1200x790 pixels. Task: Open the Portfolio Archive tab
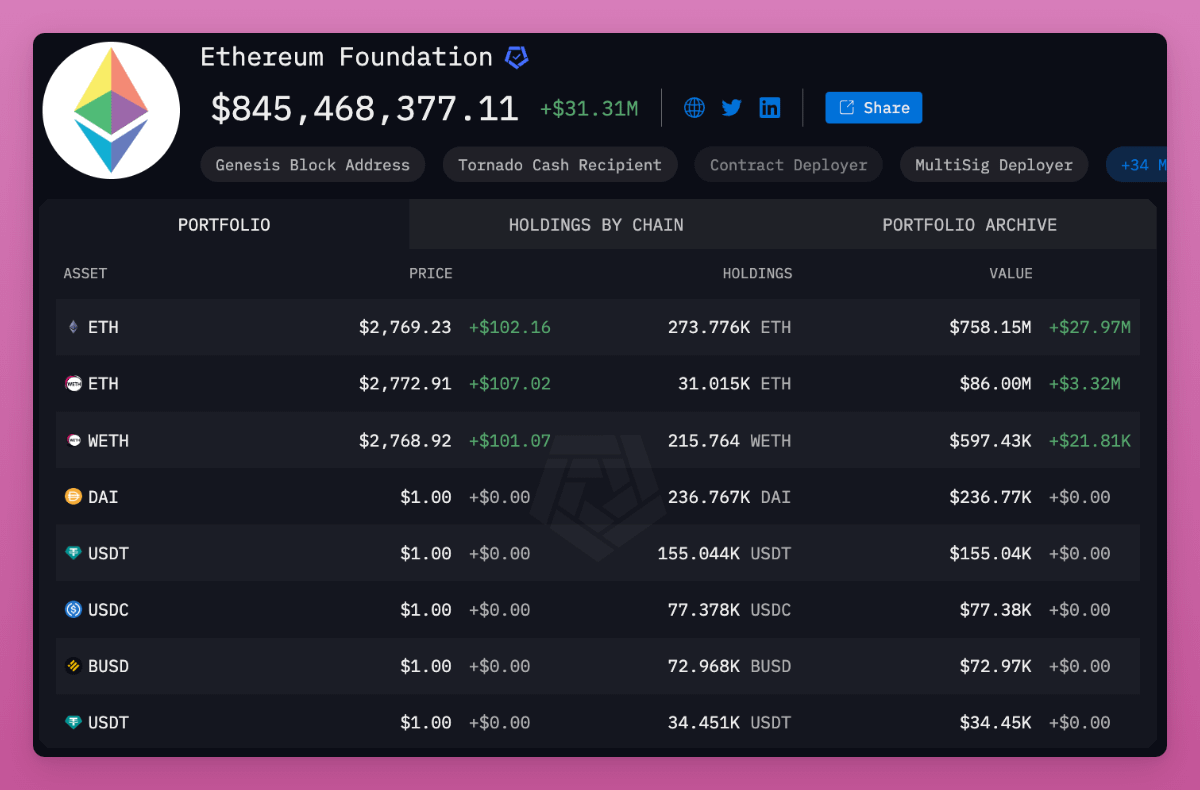[969, 225]
